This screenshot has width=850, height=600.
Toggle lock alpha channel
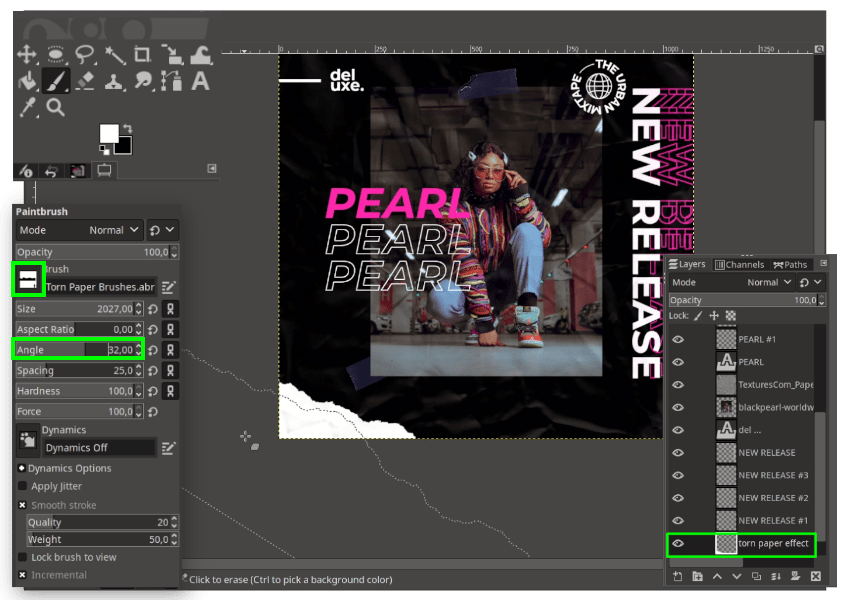(731, 316)
